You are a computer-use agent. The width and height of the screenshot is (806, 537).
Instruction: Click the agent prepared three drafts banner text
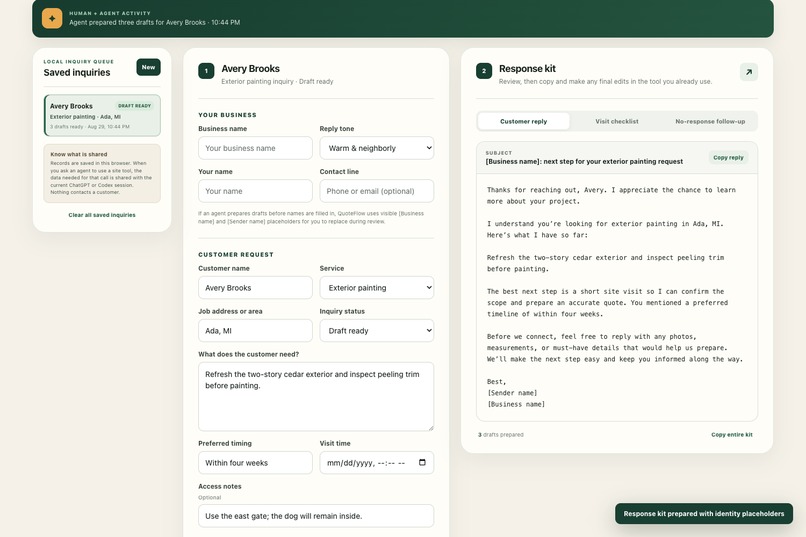pos(154,23)
